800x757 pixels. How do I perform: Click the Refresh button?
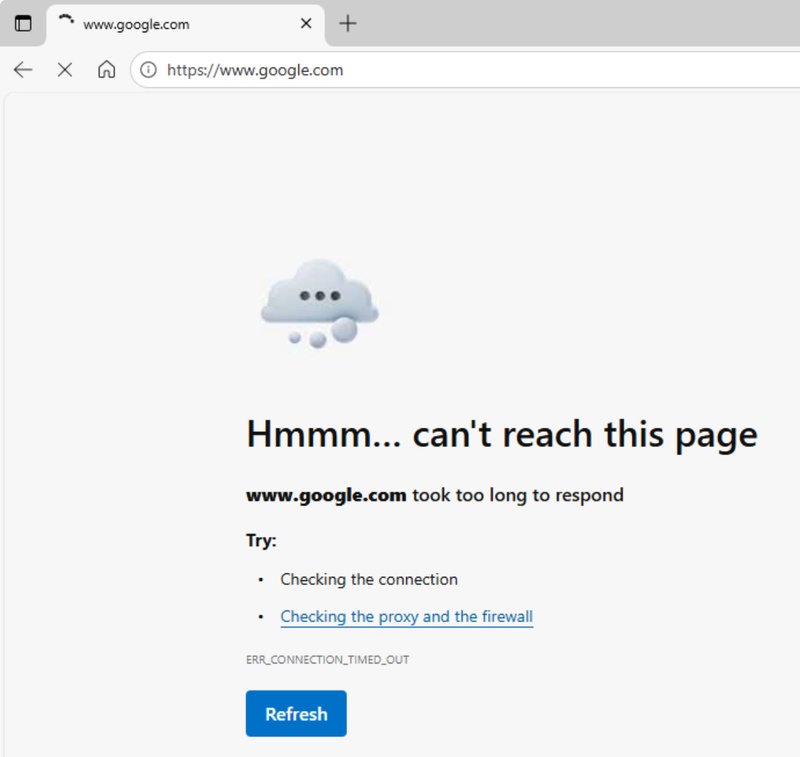pyautogui.click(x=296, y=714)
